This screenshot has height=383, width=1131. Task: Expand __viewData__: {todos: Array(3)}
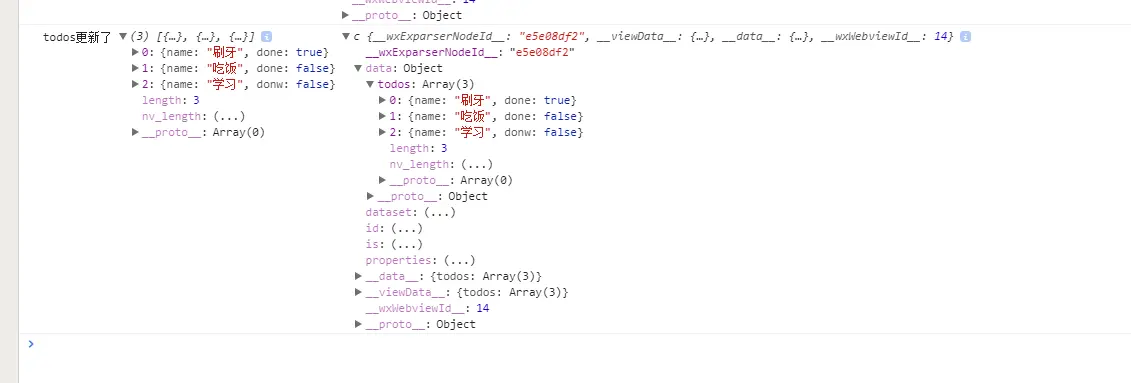[358, 292]
